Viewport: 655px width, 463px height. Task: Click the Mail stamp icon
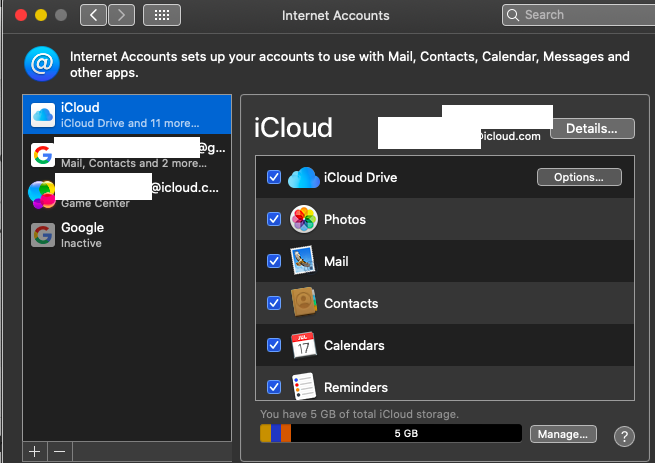tap(303, 260)
